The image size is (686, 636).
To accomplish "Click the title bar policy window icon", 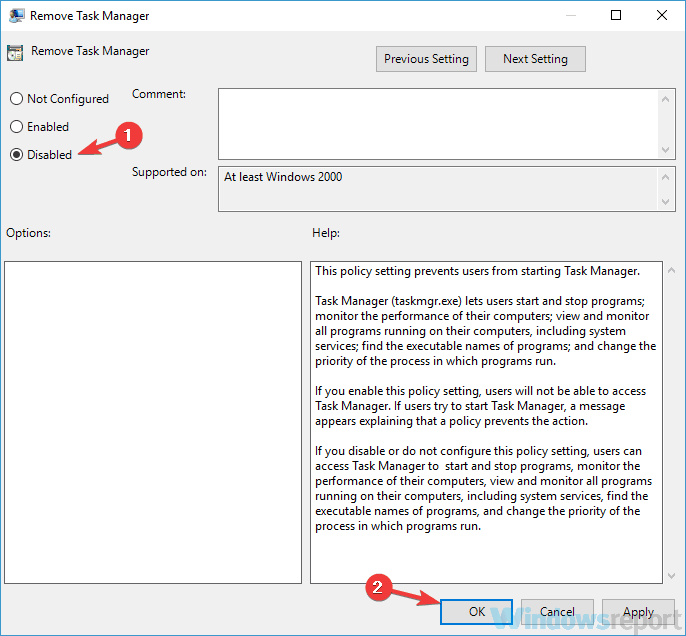I will point(17,16).
